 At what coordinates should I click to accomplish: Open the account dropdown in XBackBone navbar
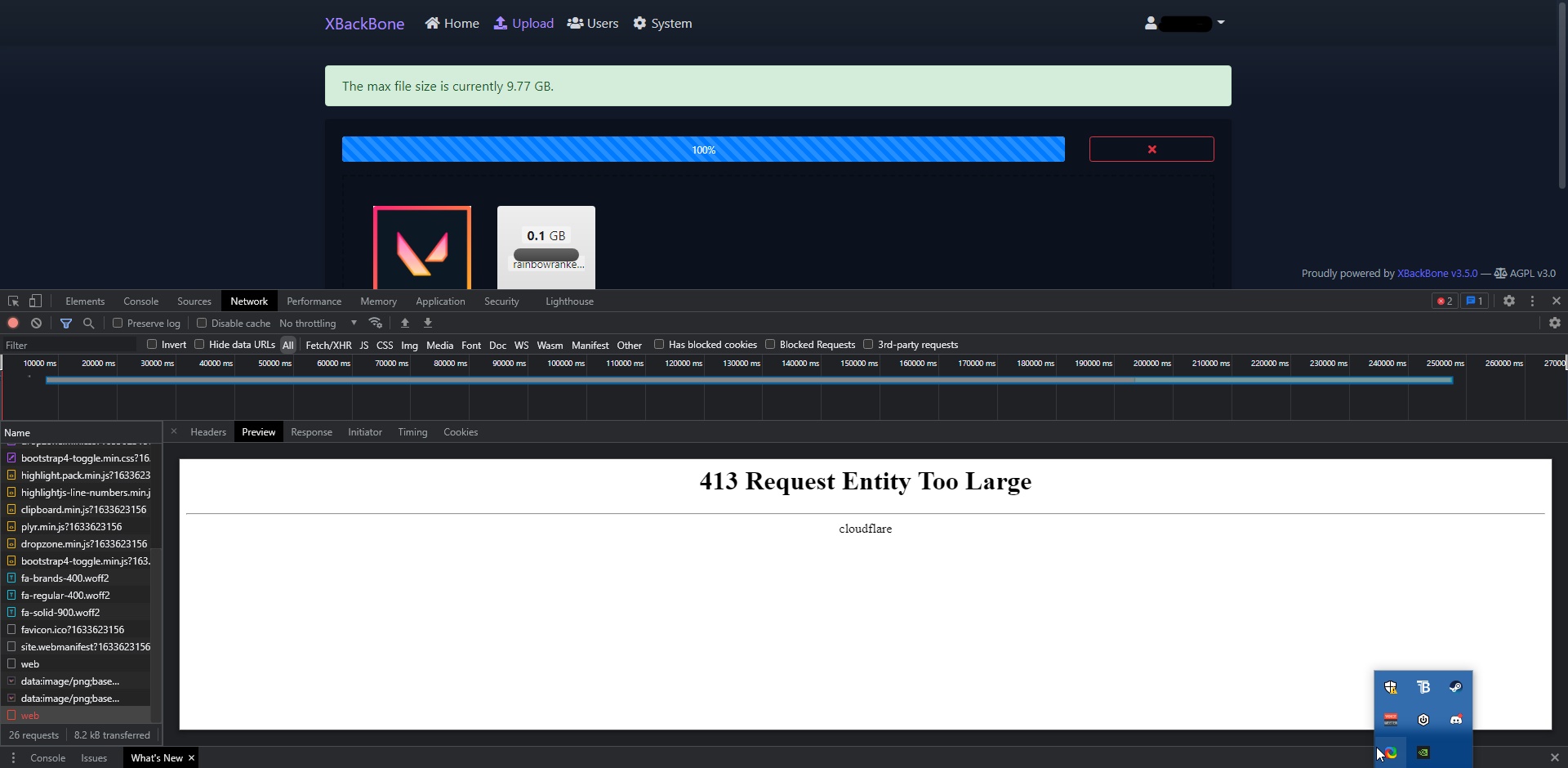point(1184,23)
